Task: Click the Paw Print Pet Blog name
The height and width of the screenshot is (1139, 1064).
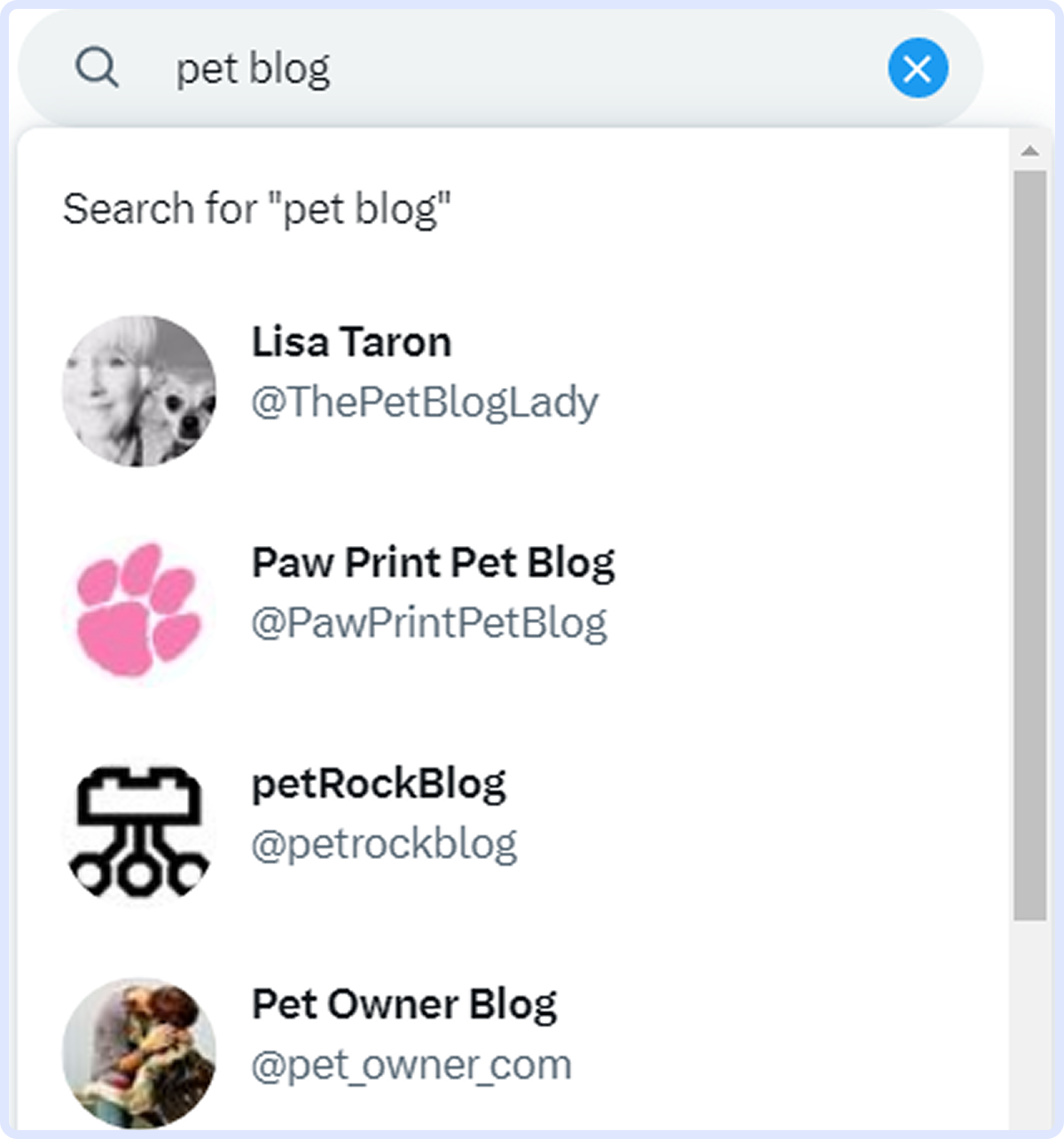Action: click(x=434, y=561)
